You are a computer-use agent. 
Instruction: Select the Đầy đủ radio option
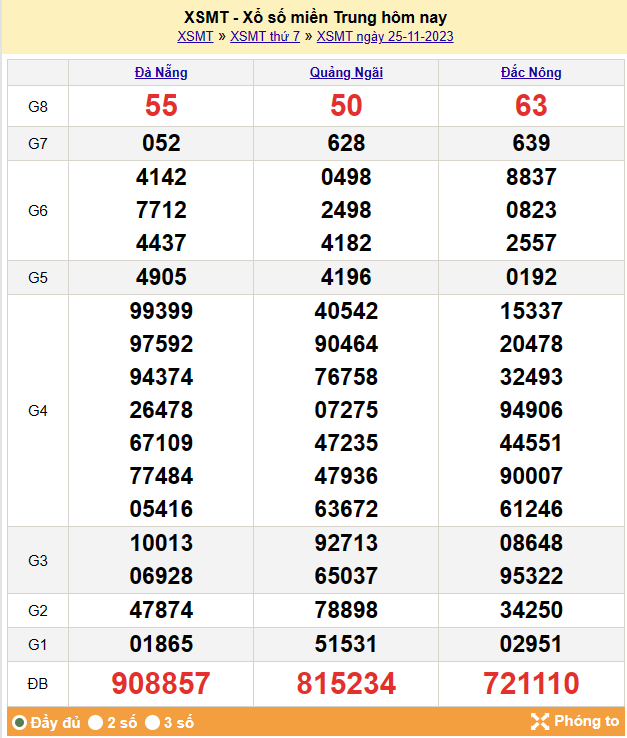coord(19,722)
